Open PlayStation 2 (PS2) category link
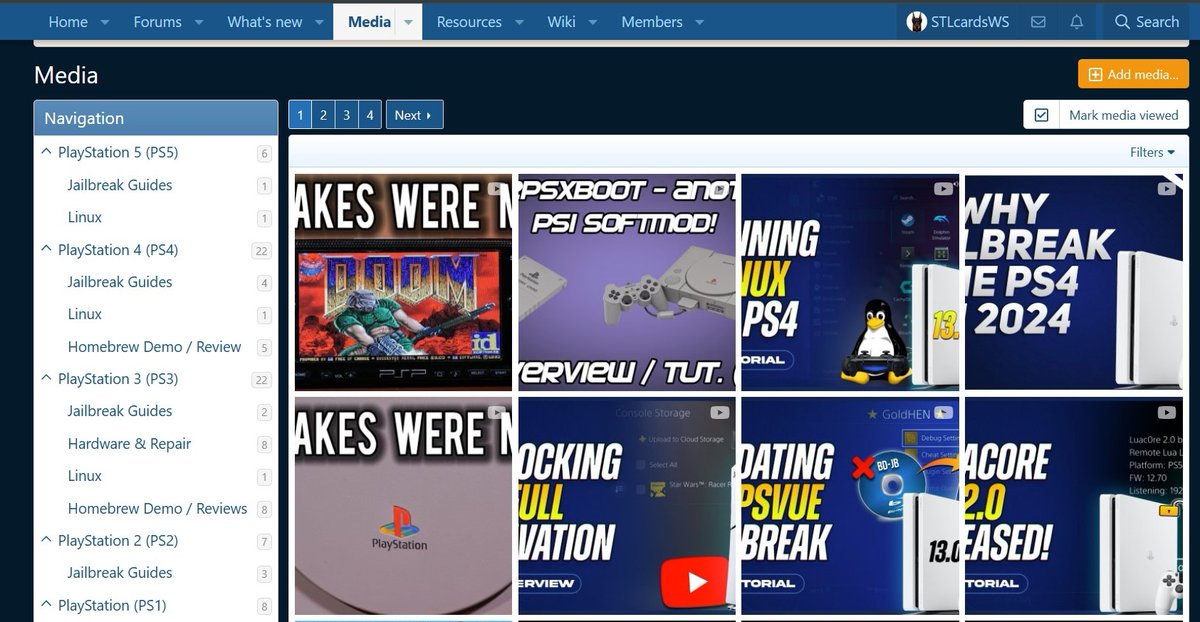This screenshot has height=622, width=1200. (118, 540)
